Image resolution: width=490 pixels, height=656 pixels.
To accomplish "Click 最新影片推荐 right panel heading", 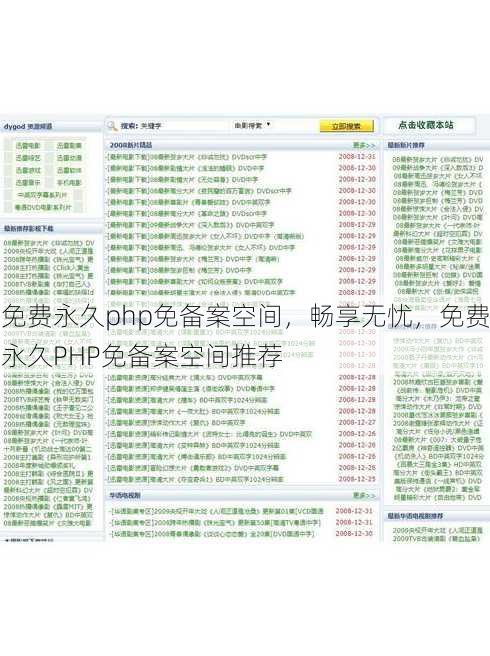I will click(x=406, y=145).
